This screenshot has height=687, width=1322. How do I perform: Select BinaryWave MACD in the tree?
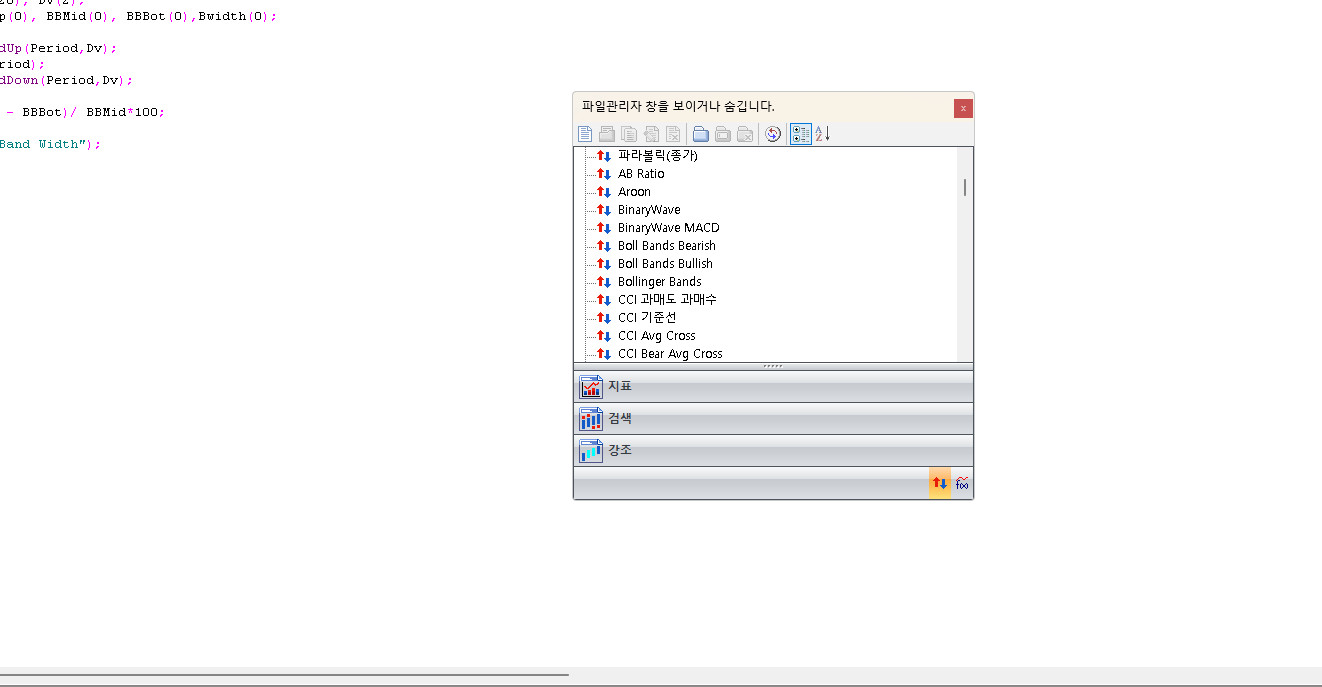[668, 228]
